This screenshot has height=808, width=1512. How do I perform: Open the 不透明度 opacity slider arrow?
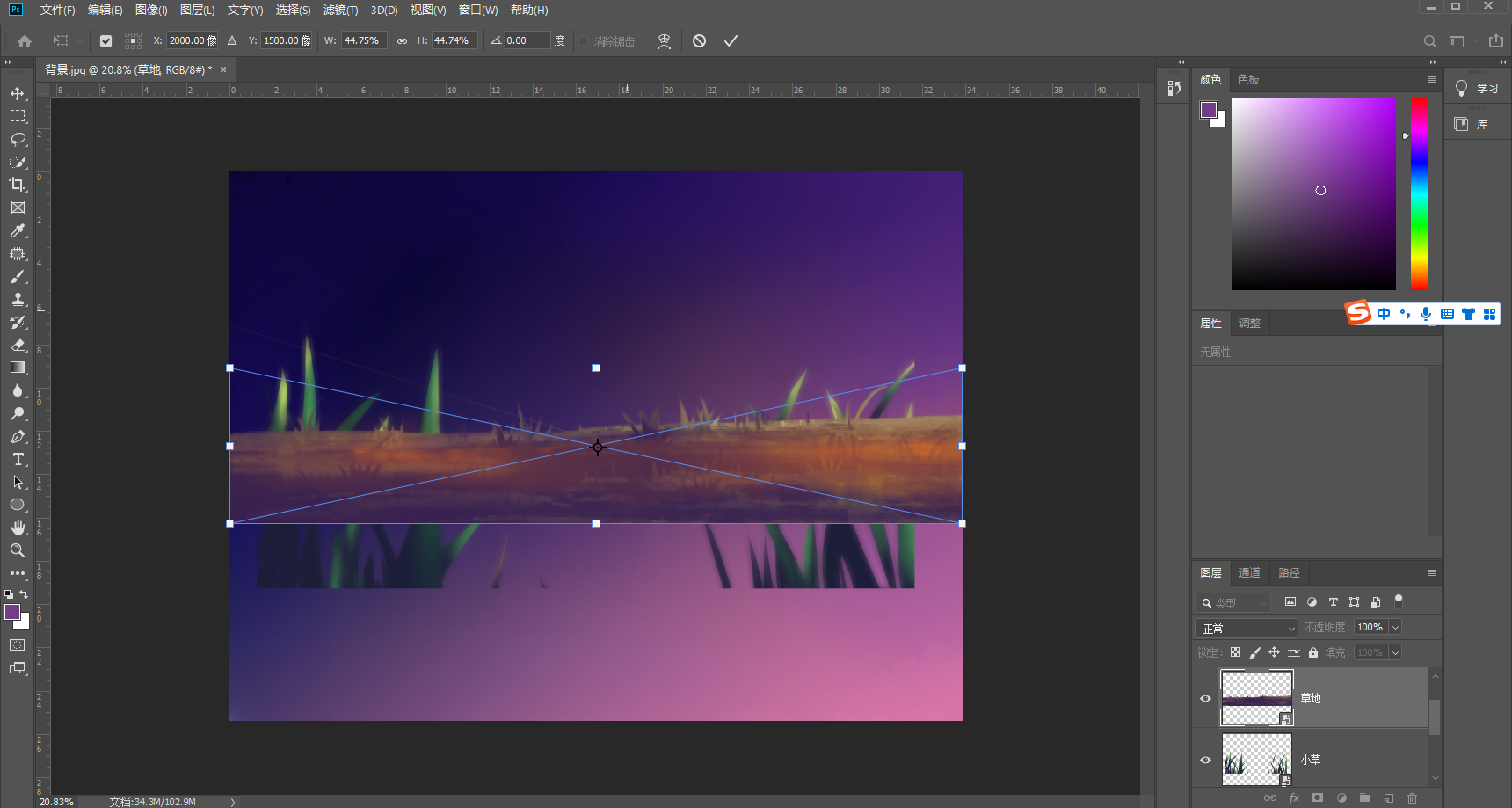1395,627
